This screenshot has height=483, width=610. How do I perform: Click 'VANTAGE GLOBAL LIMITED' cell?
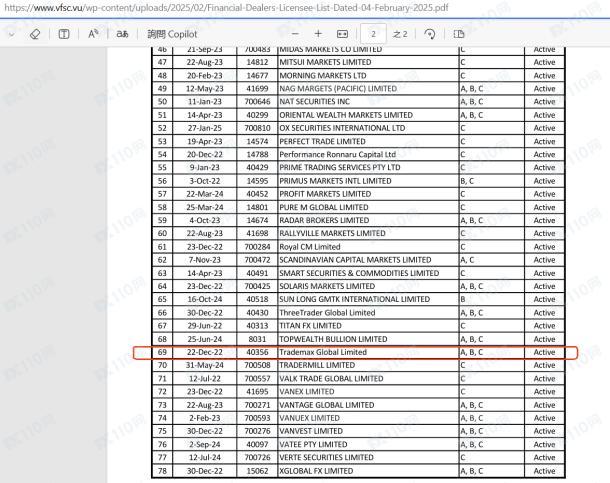(x=368, y=405)
